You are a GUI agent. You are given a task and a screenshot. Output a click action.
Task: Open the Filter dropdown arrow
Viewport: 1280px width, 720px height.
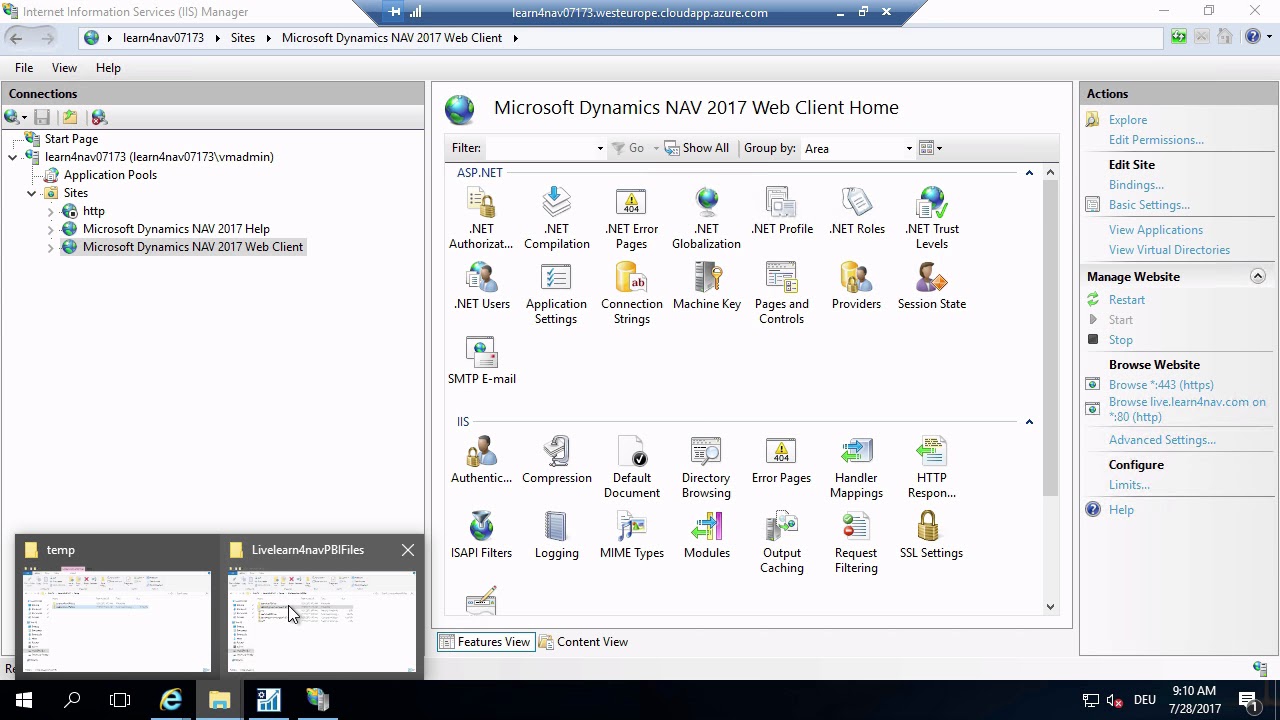[x=600, y=148]
